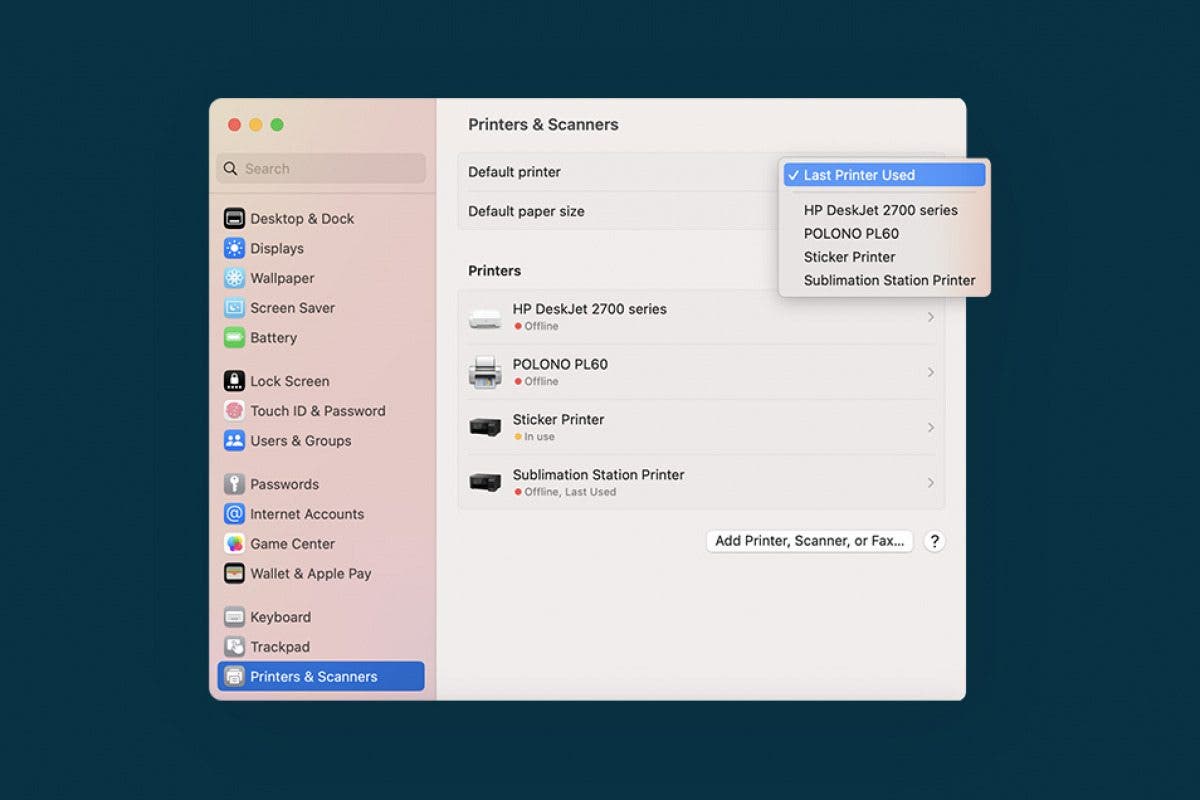Select POLONO PL60 as default printer option
Image resolution: width=1200 pixels, height=800 pixels.
tap(851, 234)
